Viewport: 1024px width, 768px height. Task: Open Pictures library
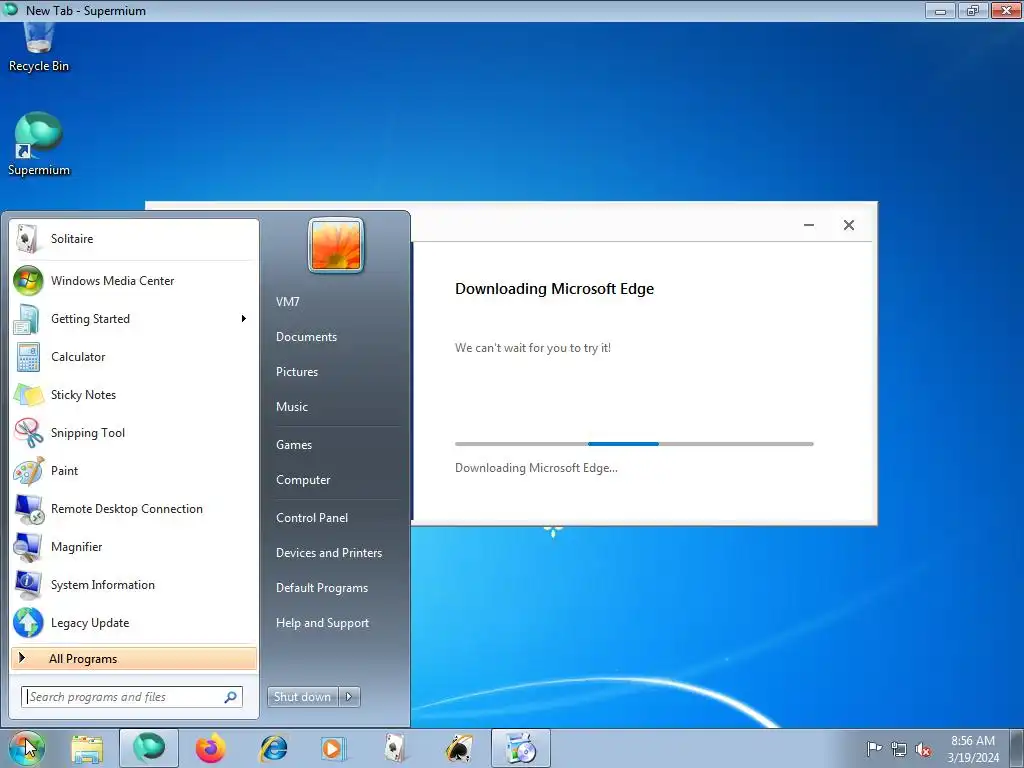pyautogui.click(x=296, y=372)
